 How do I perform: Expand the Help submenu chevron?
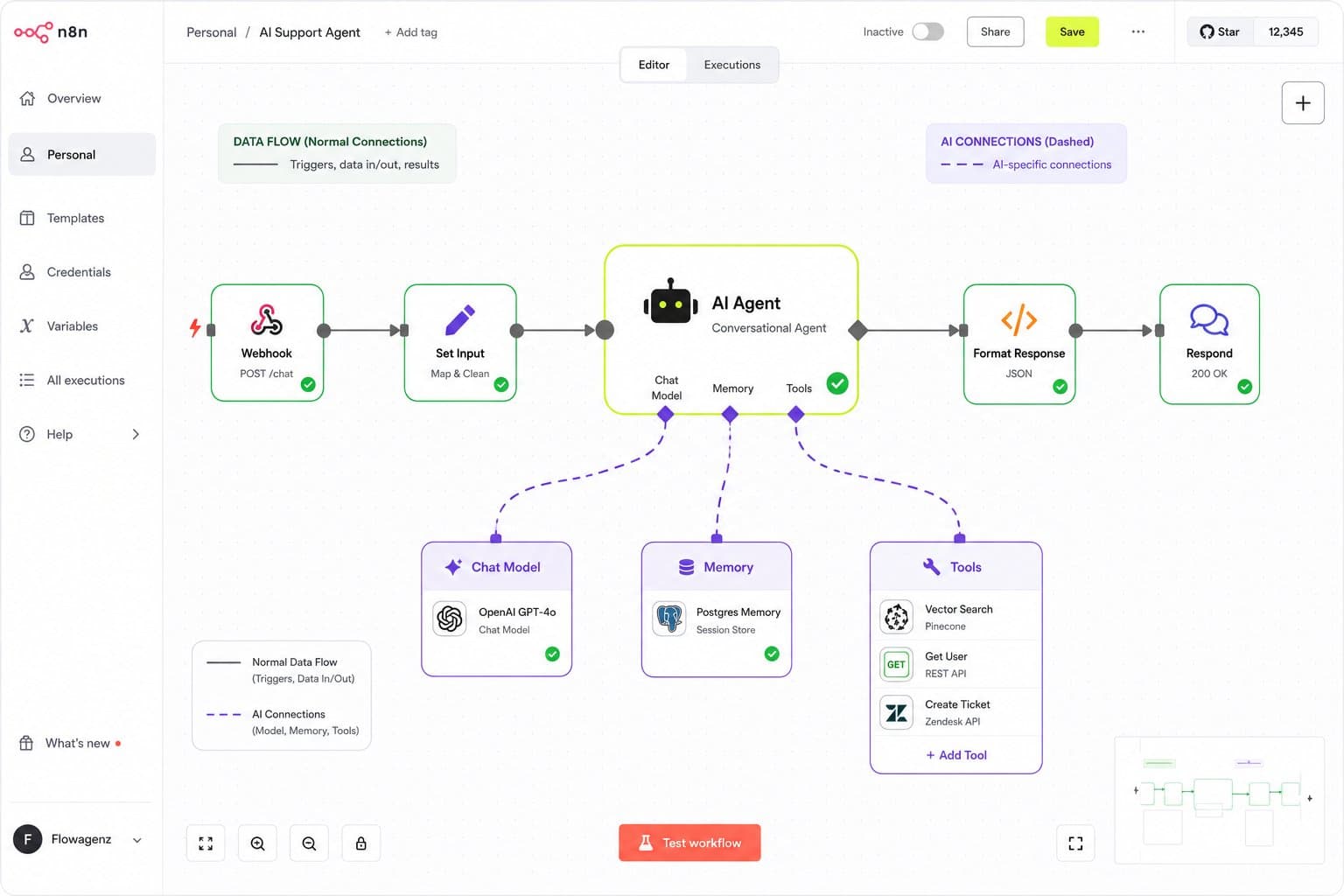pos(136,434)
